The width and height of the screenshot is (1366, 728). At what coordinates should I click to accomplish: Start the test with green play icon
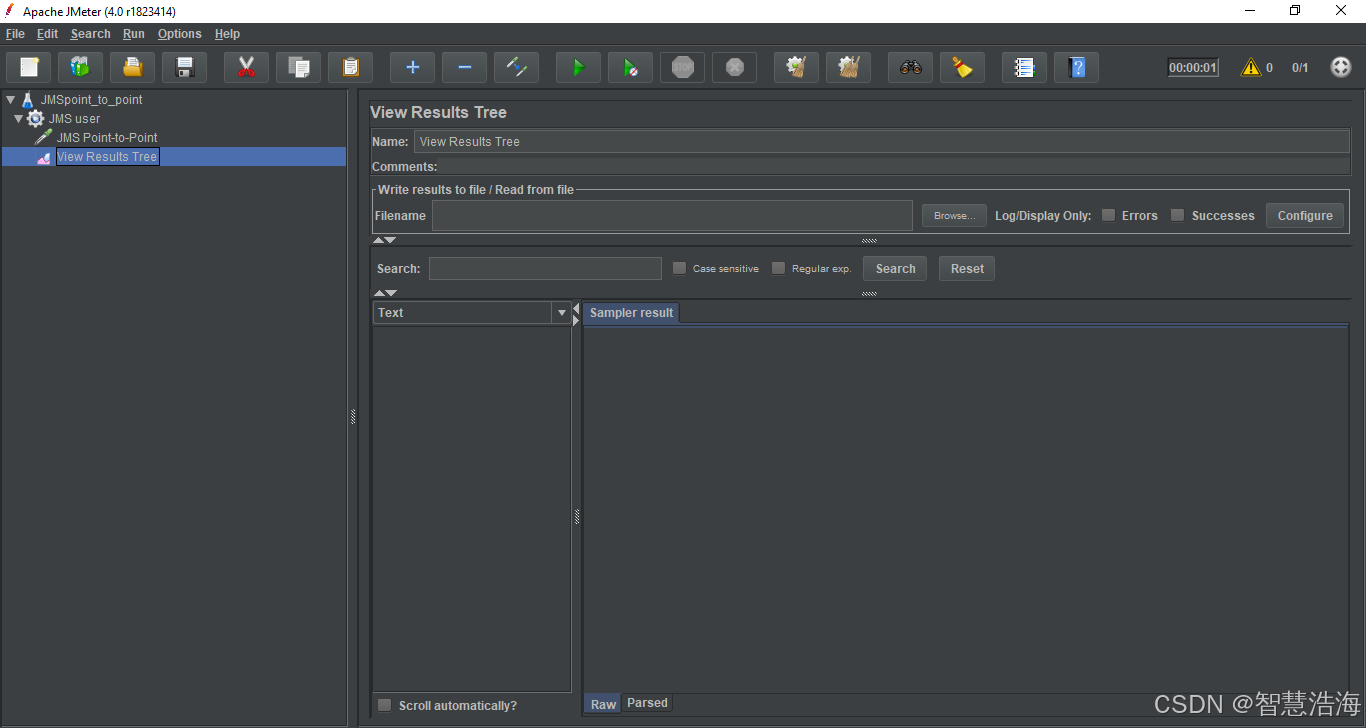coord(578,68)
